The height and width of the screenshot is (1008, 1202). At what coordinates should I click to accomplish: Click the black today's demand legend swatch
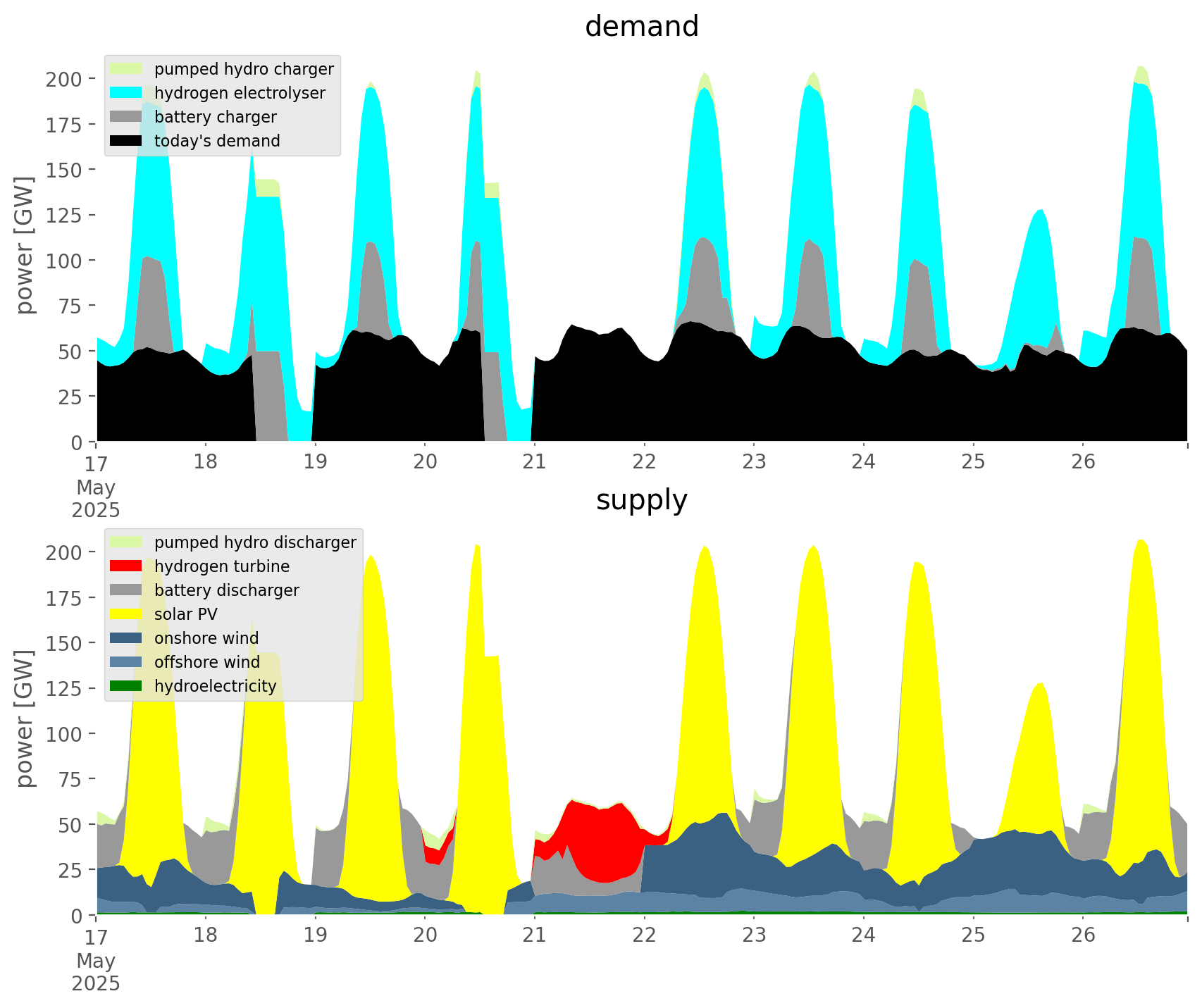(x=127, y=141)
